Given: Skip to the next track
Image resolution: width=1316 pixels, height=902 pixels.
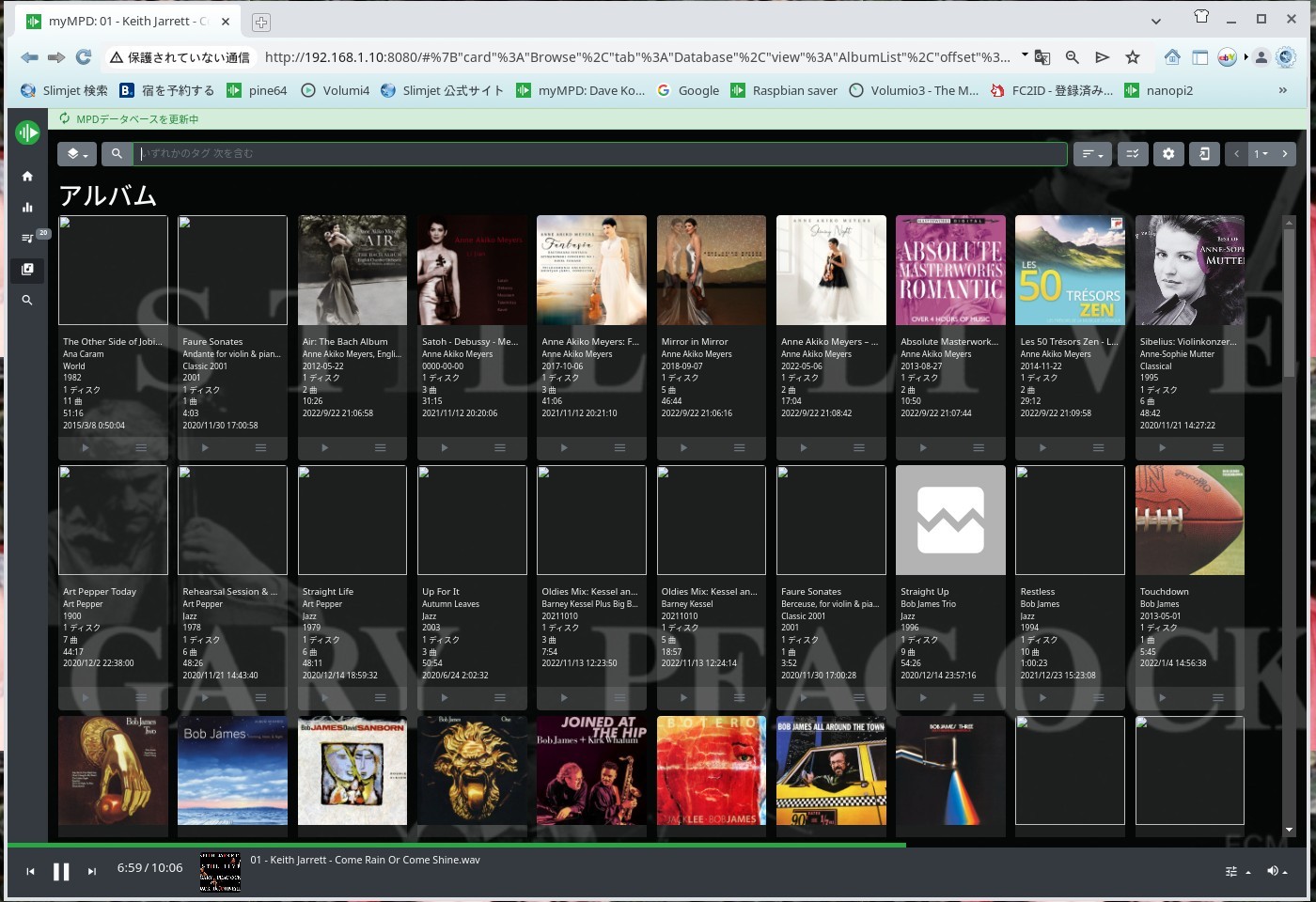Looking at the screenshot, I should 92,872.
